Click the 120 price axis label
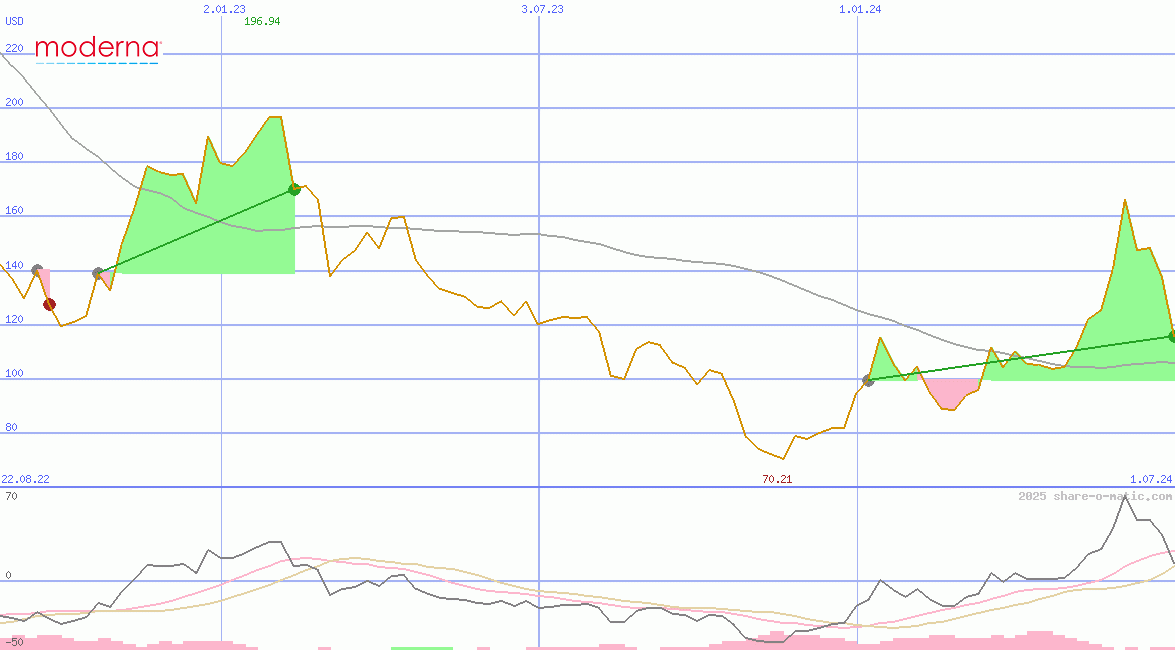1175x650 pixels. click(x=14, y=319)
